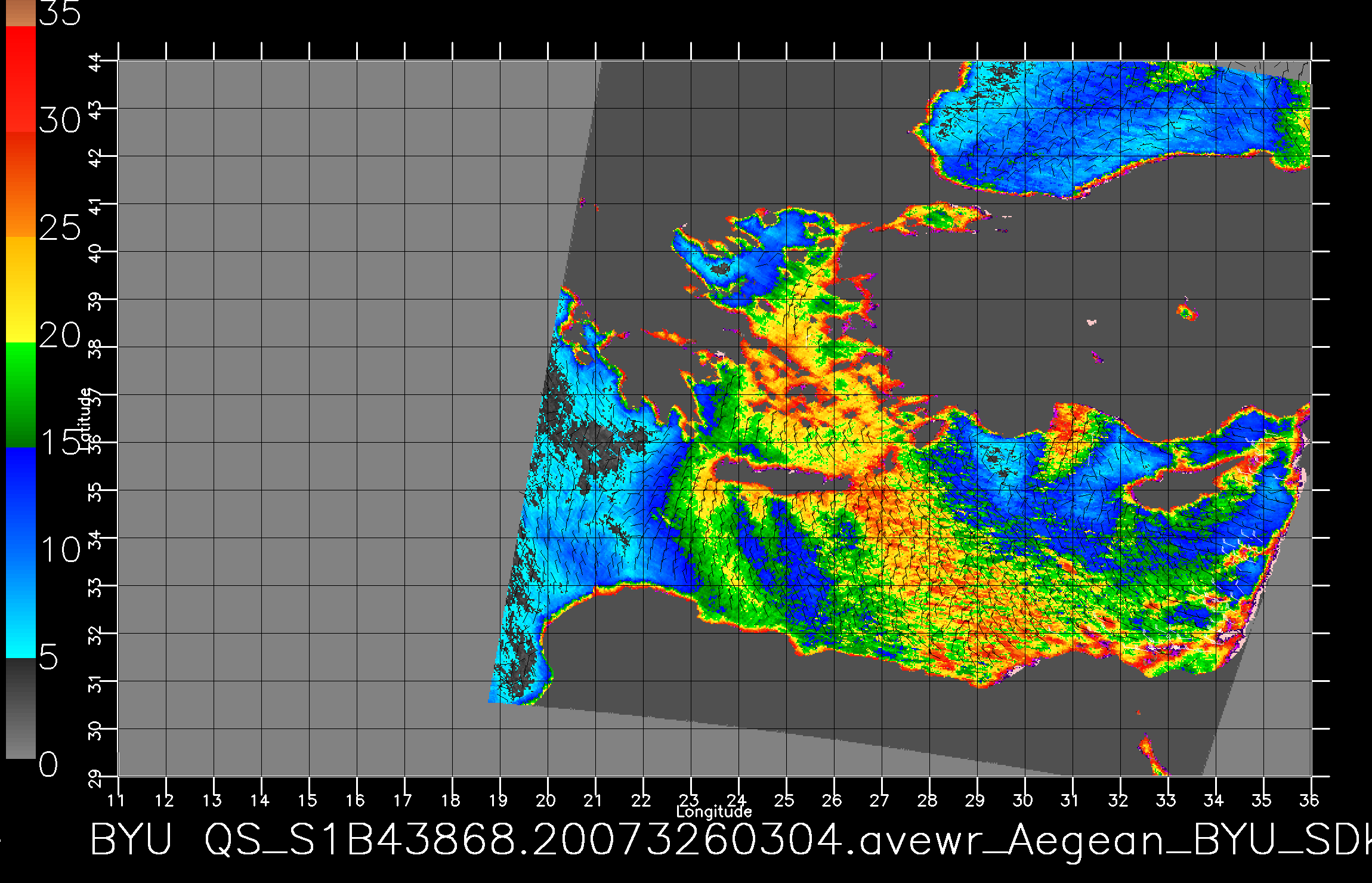Screen dimensions: 1372x883
Task: Click the "Longitude" axis title
Action: point(714,811)
